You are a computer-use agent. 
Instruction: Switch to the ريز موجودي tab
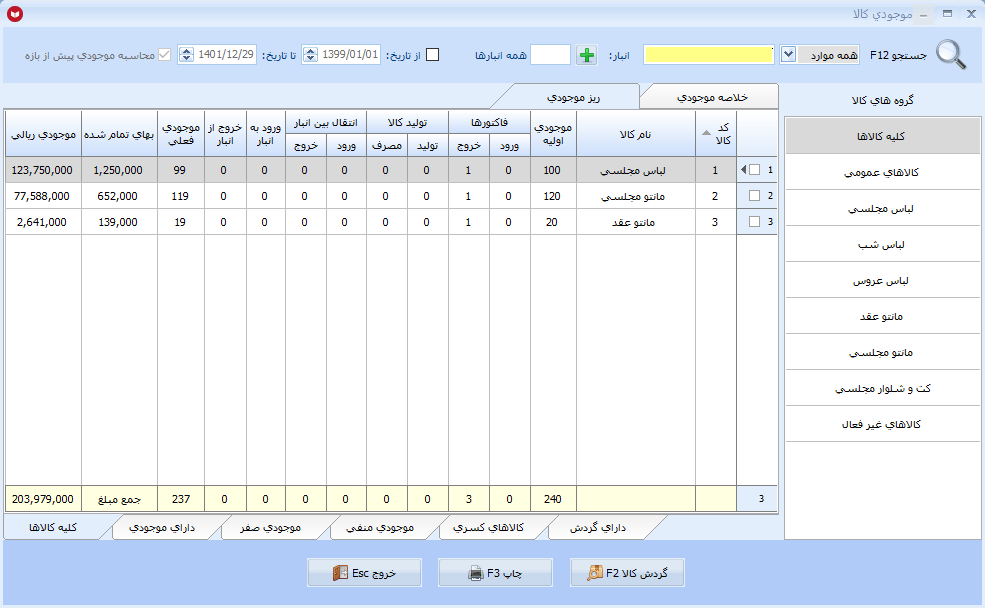(573, 97)
